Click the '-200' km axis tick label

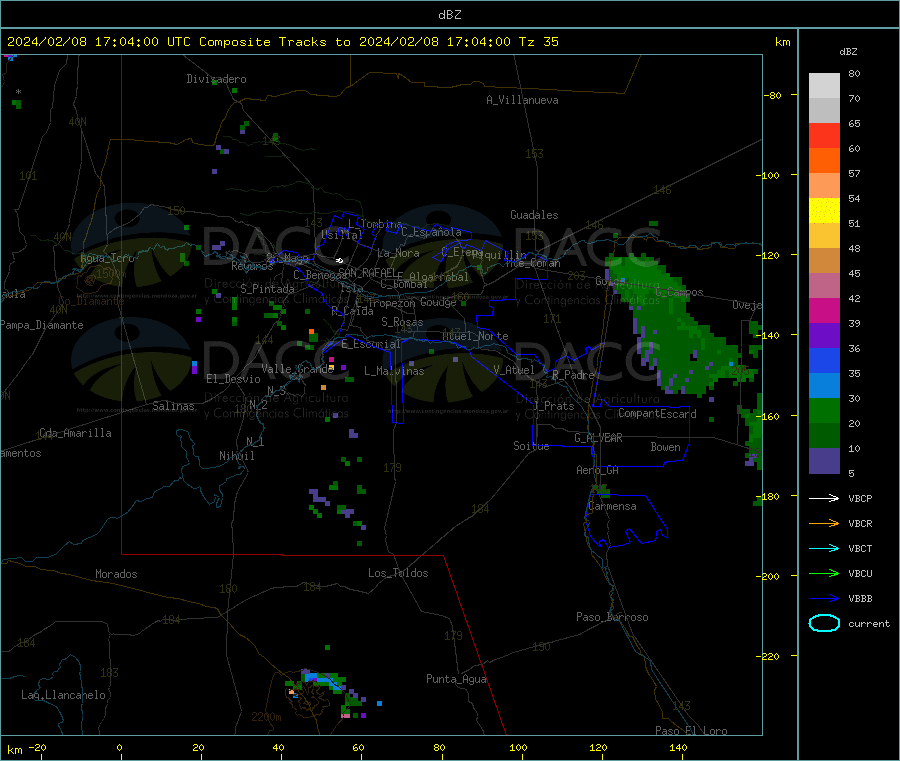click(x=767, y=576)
